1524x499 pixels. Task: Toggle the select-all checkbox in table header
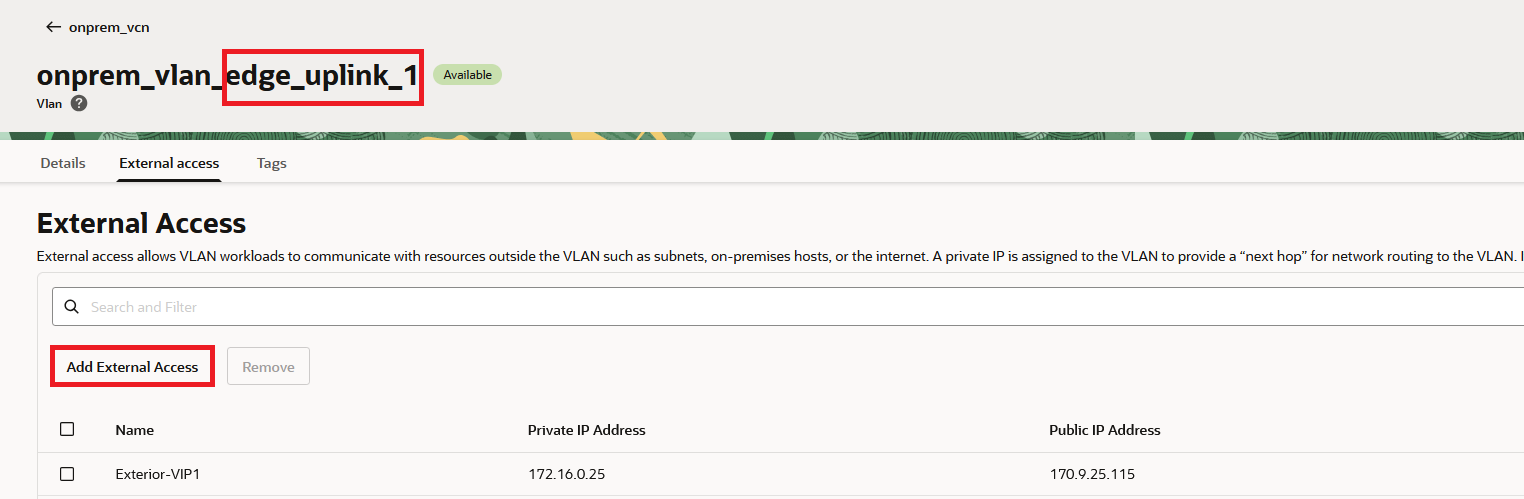click(67, 429)
